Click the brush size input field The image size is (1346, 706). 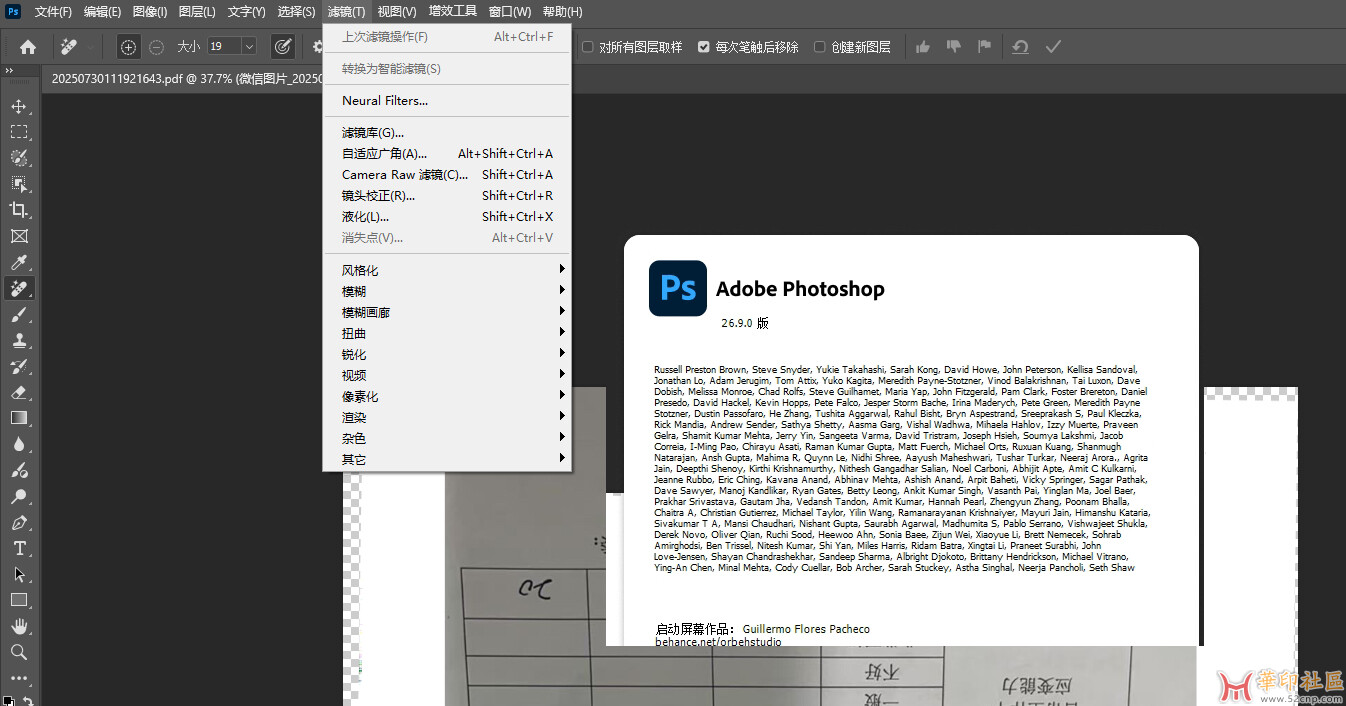pos(223,46)
